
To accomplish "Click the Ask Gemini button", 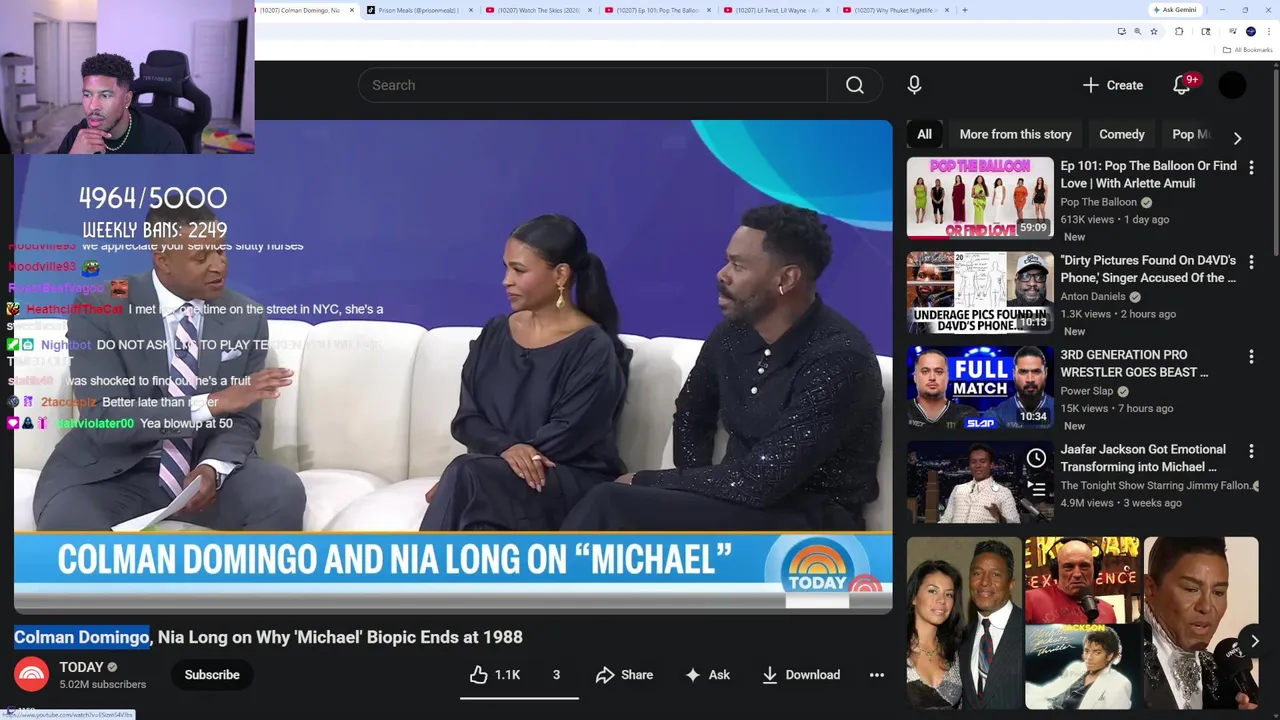I will click(x=1174, y=10).
